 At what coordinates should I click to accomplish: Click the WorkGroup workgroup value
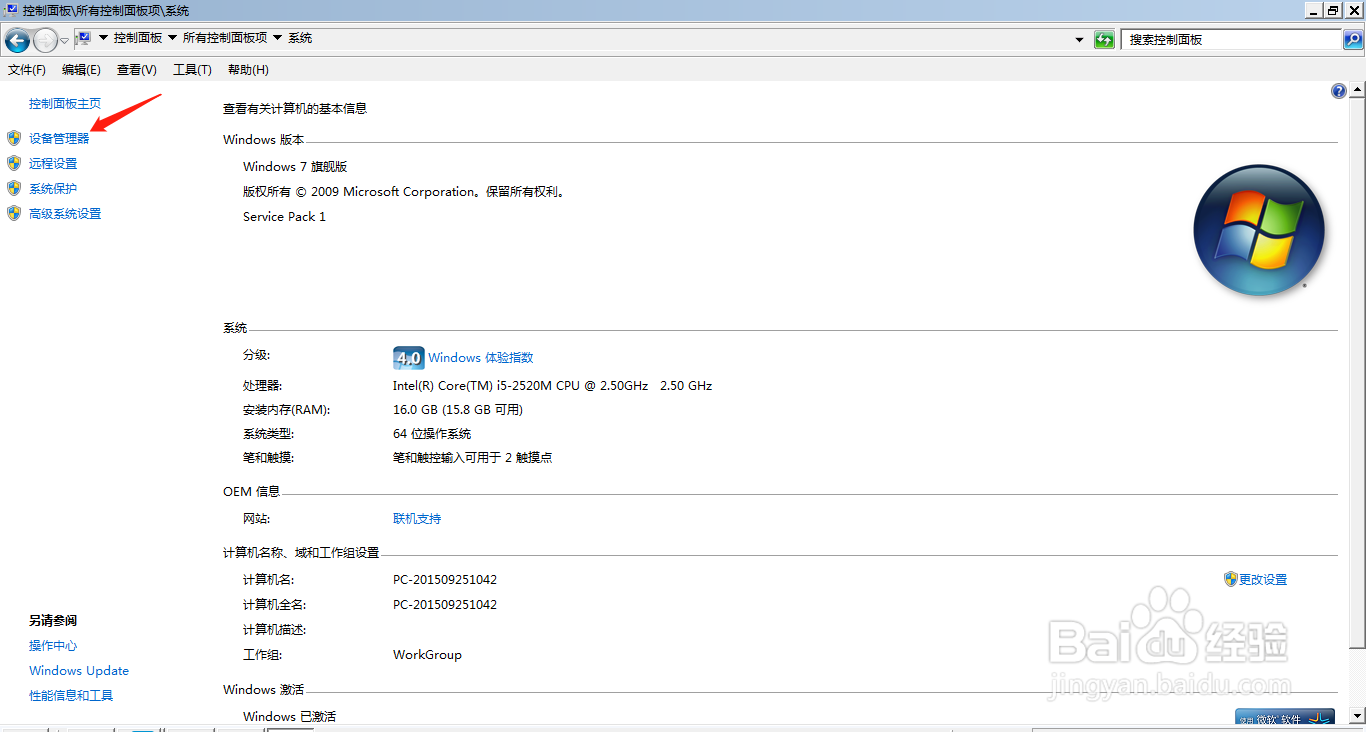427,655
